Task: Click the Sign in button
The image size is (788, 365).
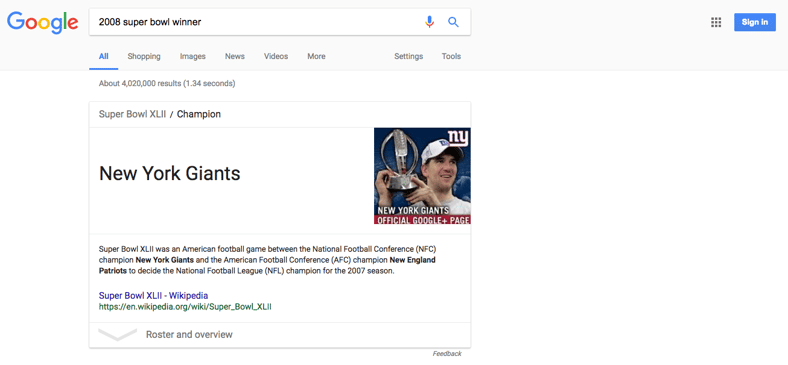Action: pos(755,22)
